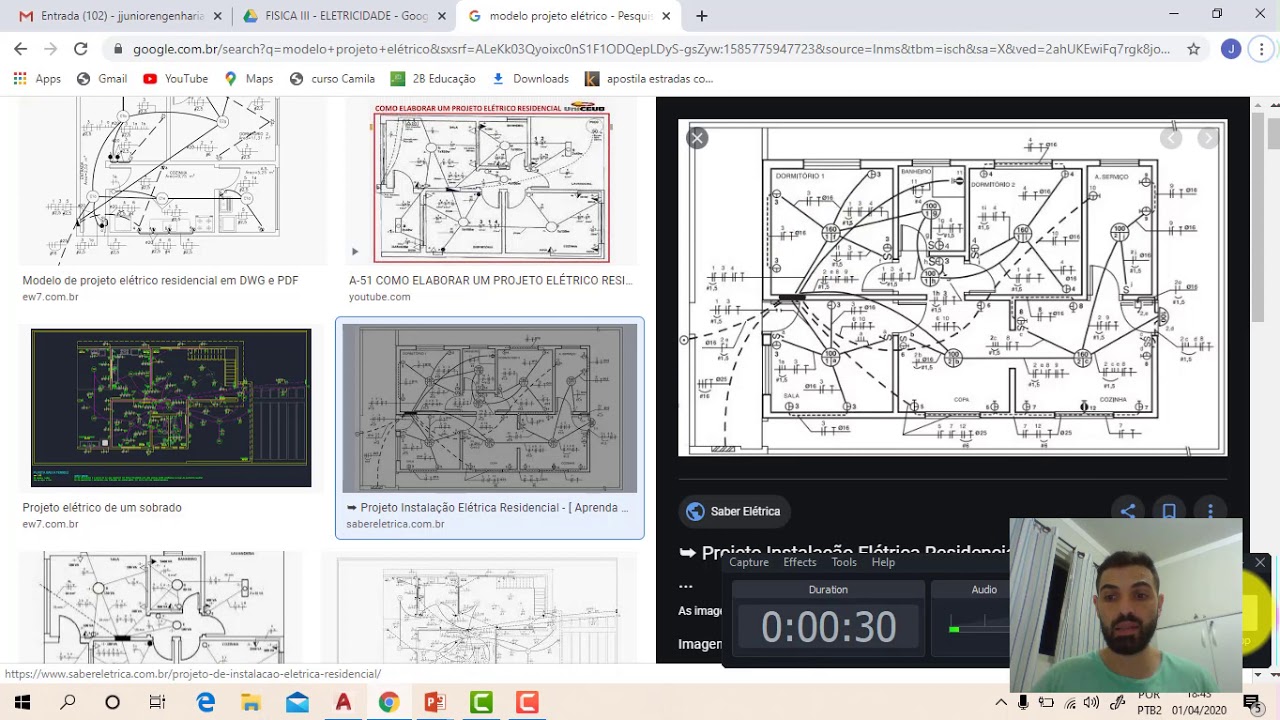The image size is (1280, 720).
Task: Open a new tab with the plus button
Action: click(702, 16)
